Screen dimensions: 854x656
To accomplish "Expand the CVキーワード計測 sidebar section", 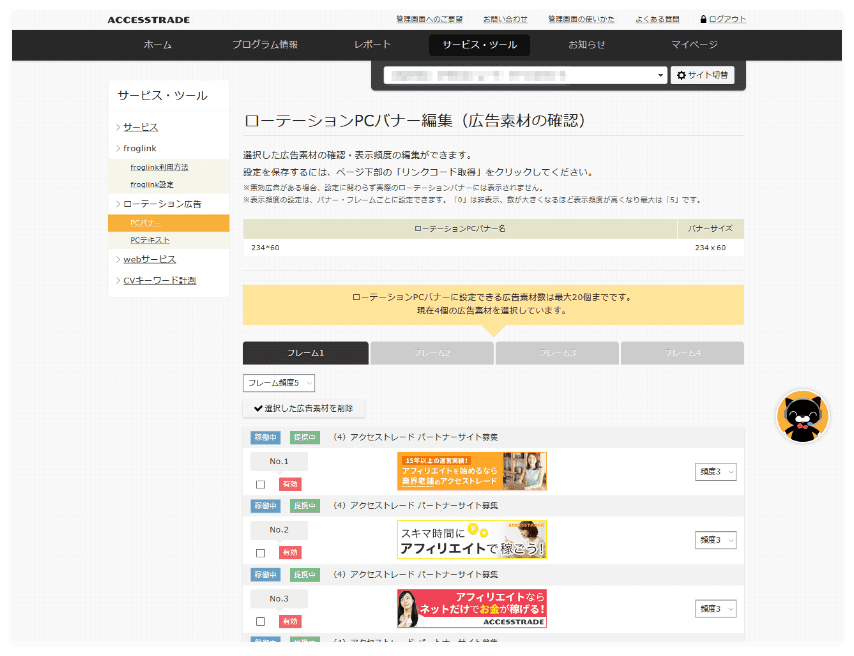I will tap(159, 281).
